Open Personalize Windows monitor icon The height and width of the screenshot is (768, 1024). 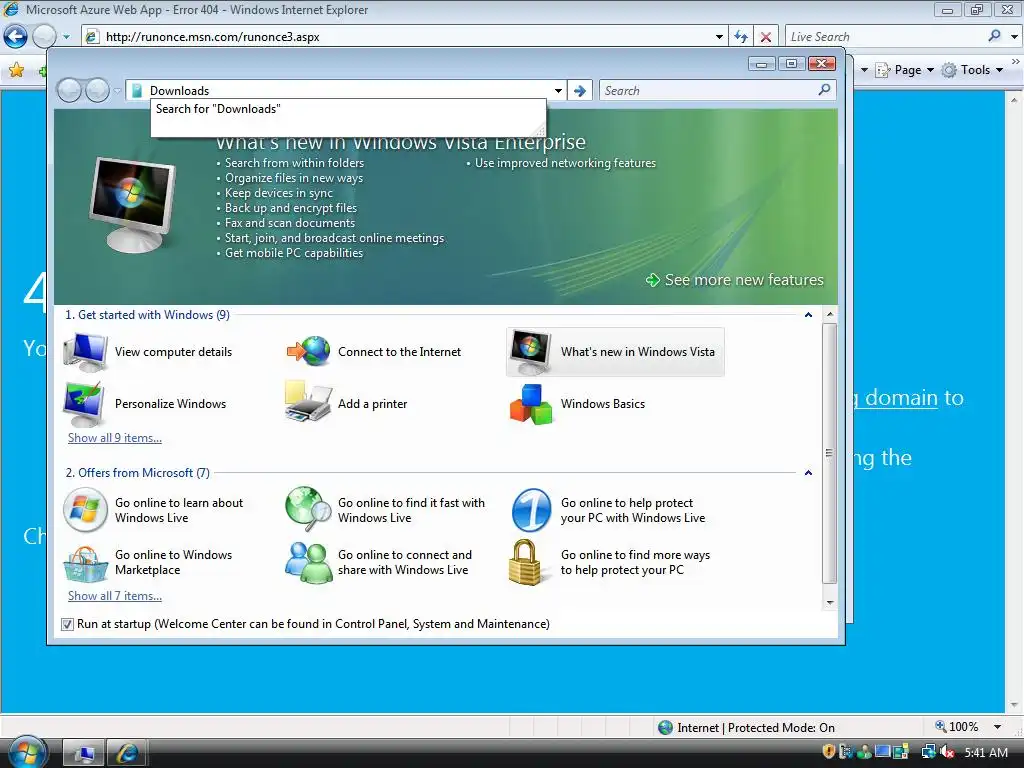84,404
